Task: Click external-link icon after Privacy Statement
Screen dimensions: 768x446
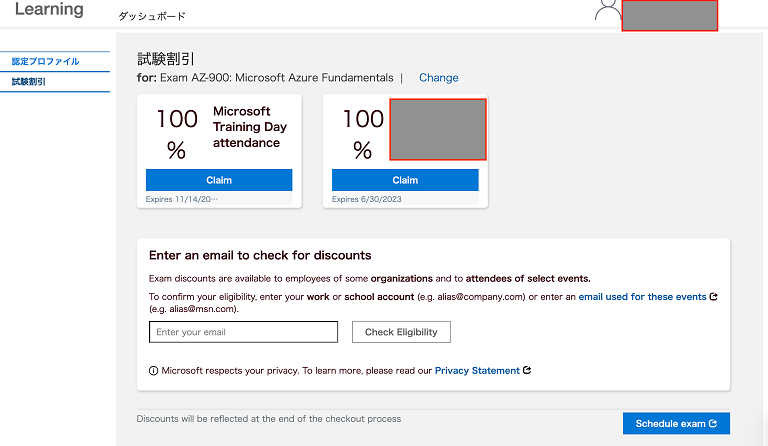Action: 527,370
